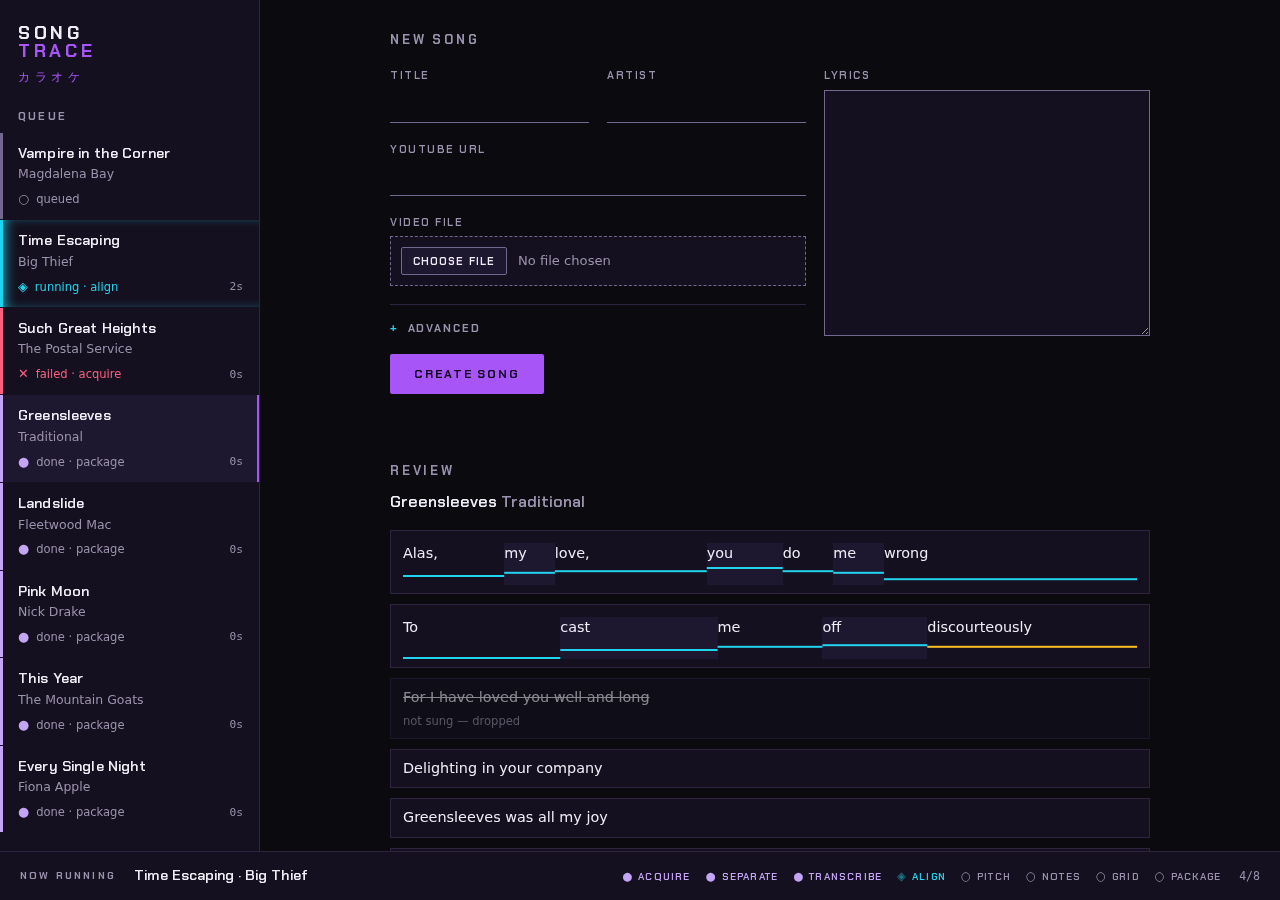
Task: Select Every Single Night by Fiona Apple
Action: (x=130, y=789)
